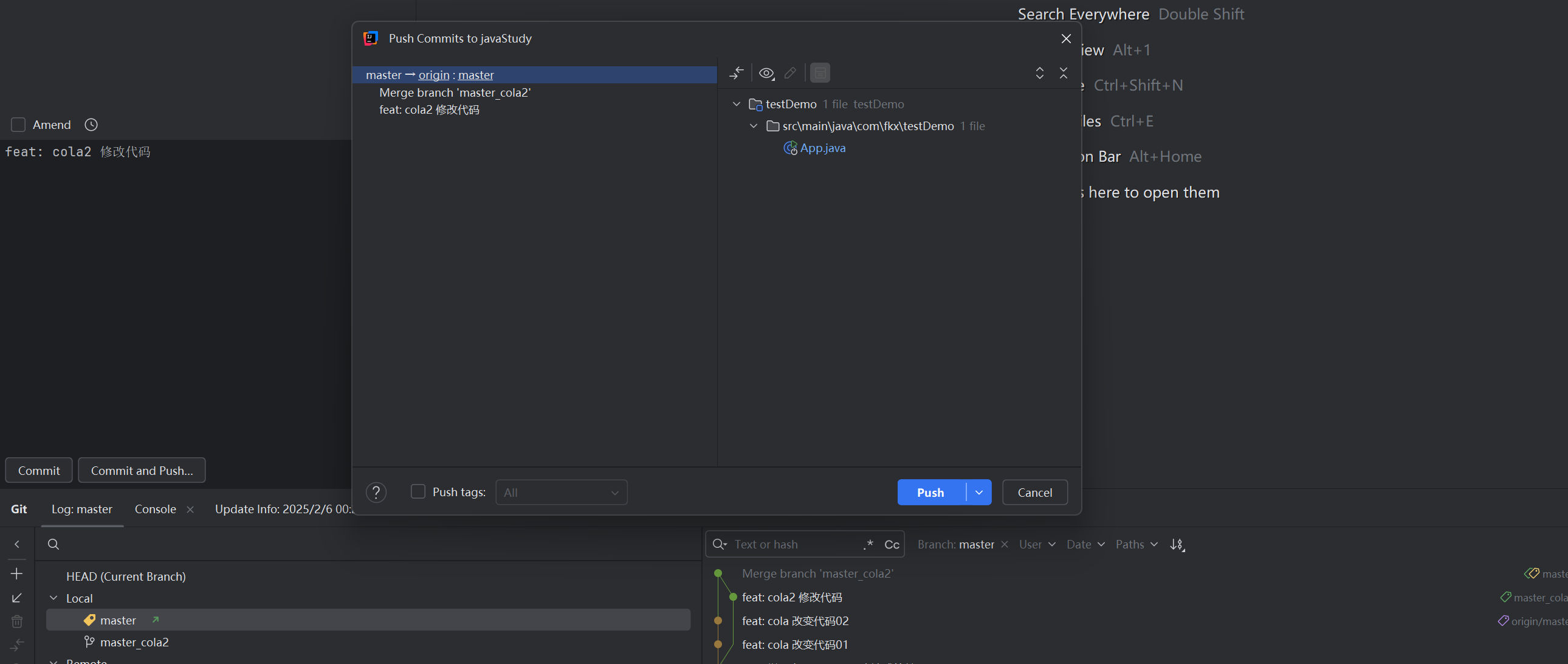1568x664 pixels.
Task: Click Expand All icon in push dialog
Action: (1040, 73)
